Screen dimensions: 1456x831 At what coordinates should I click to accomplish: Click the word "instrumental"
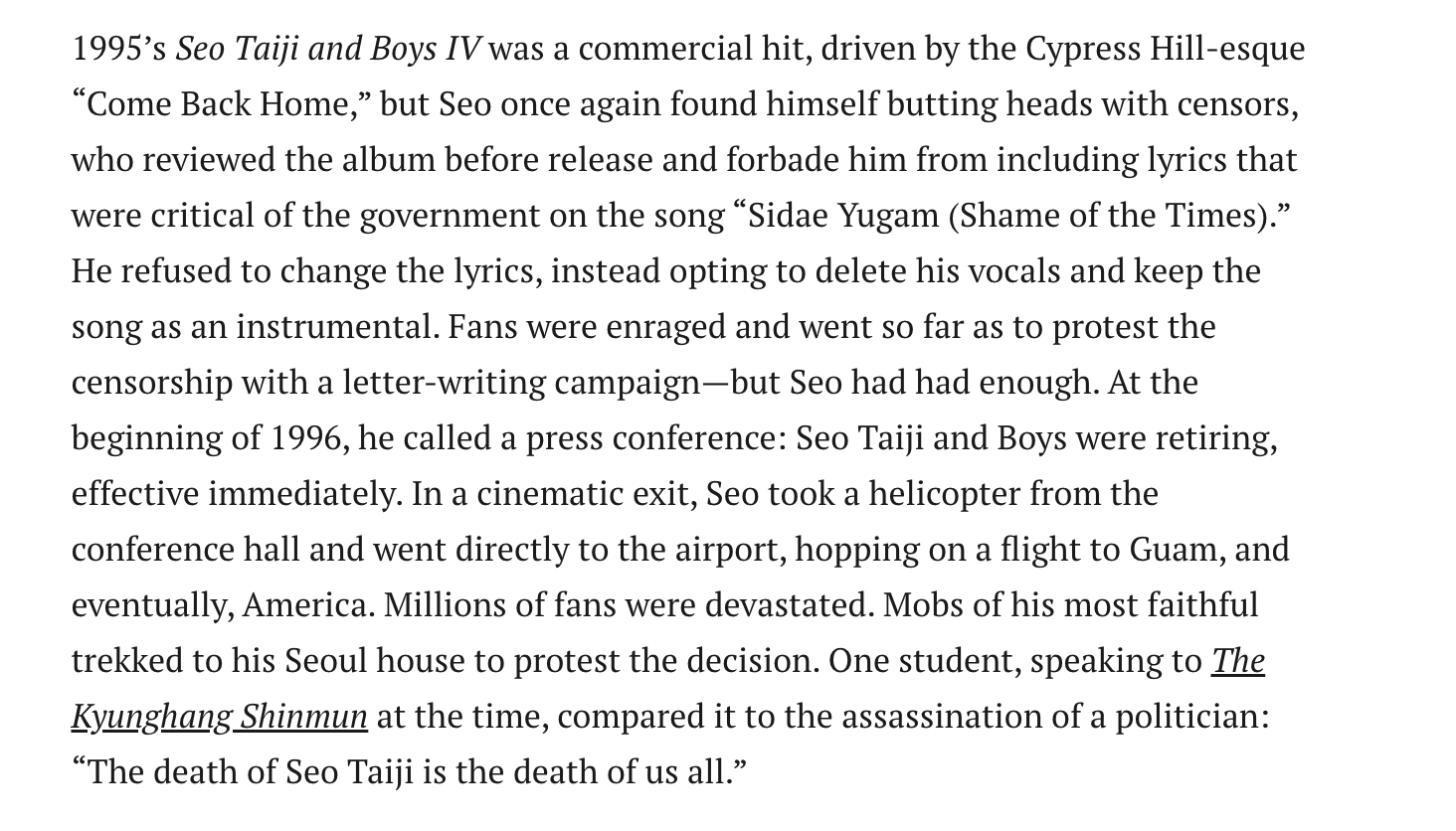pos(336,327)
